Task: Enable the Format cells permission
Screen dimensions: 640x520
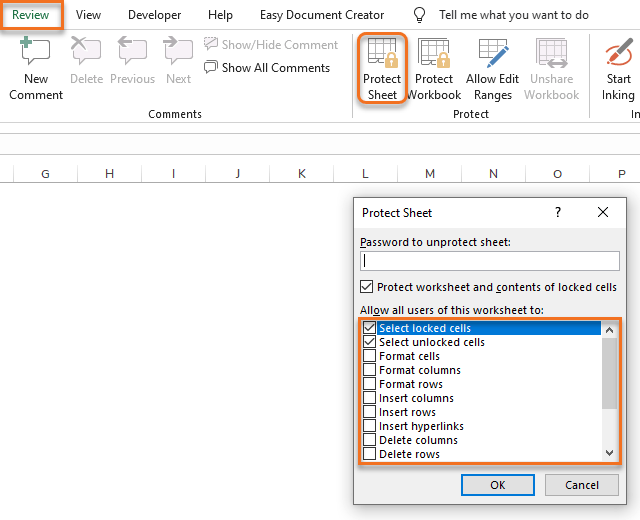Action: click(370, 356)
